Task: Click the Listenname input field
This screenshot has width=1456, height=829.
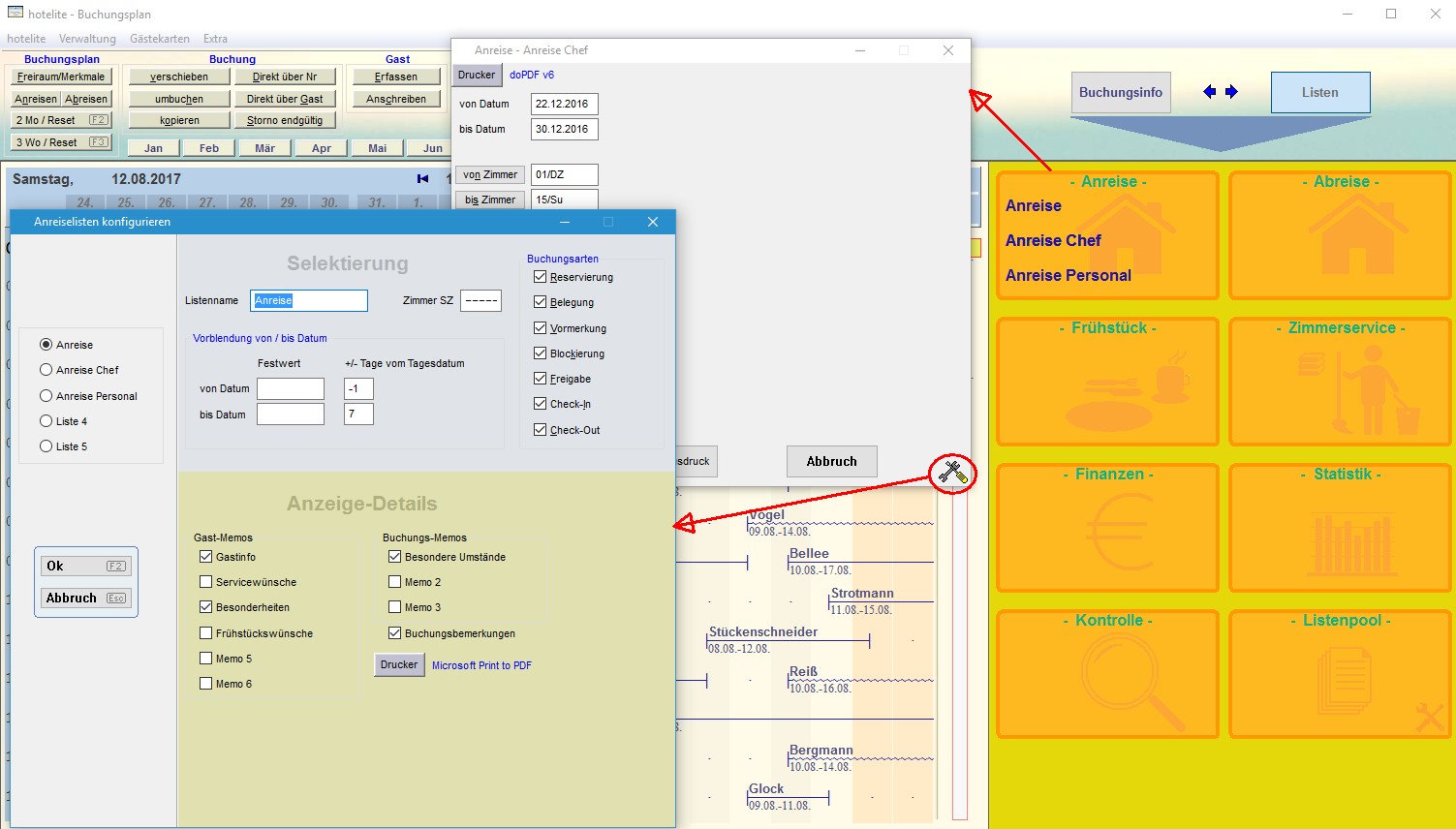Action: (x=309, y=301)
